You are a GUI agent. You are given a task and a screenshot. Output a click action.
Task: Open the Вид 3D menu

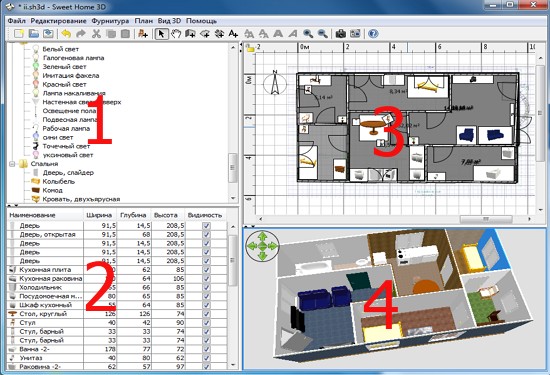[x=169, y=21]
